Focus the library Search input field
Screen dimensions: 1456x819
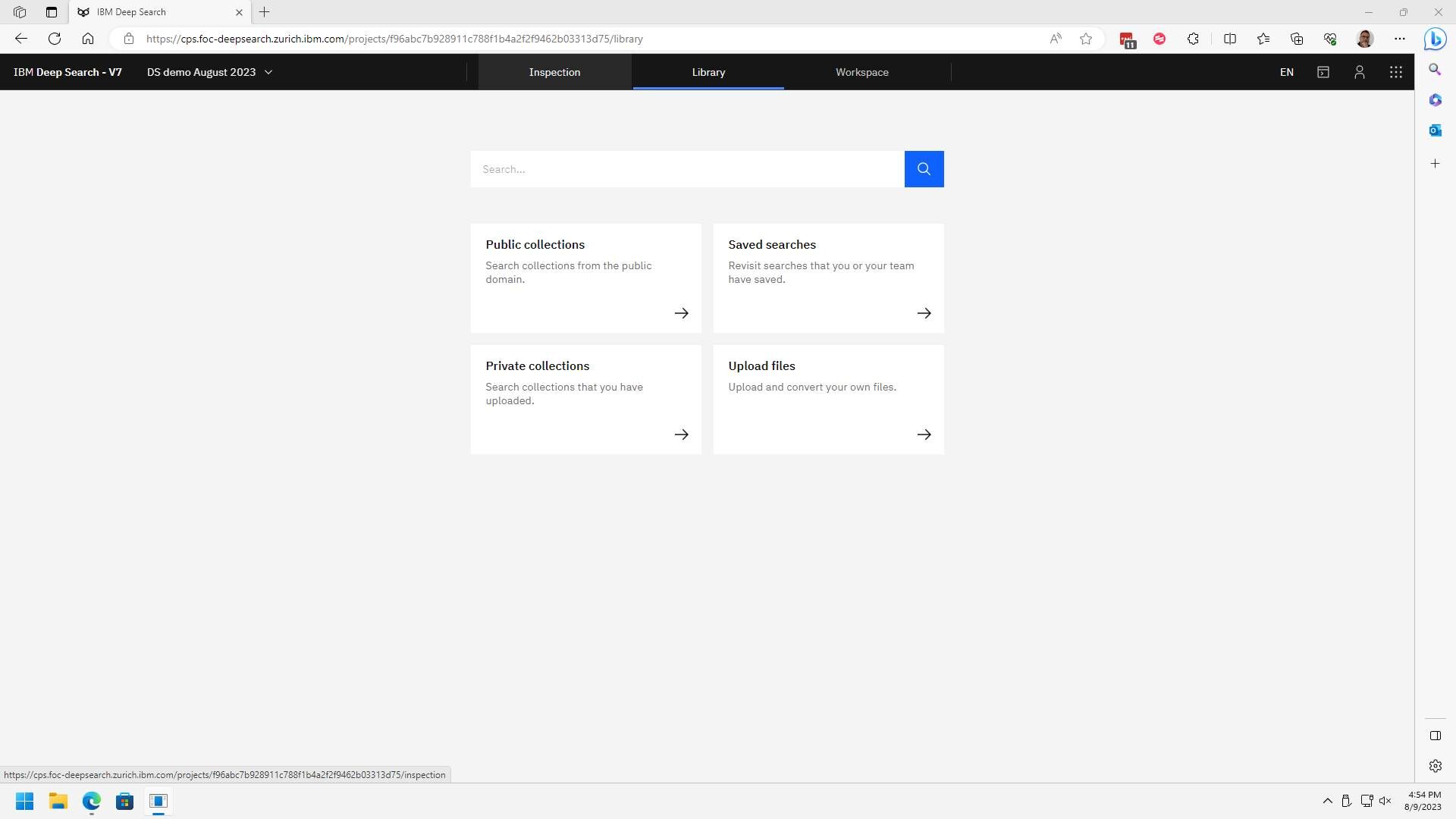coord(688,169)
